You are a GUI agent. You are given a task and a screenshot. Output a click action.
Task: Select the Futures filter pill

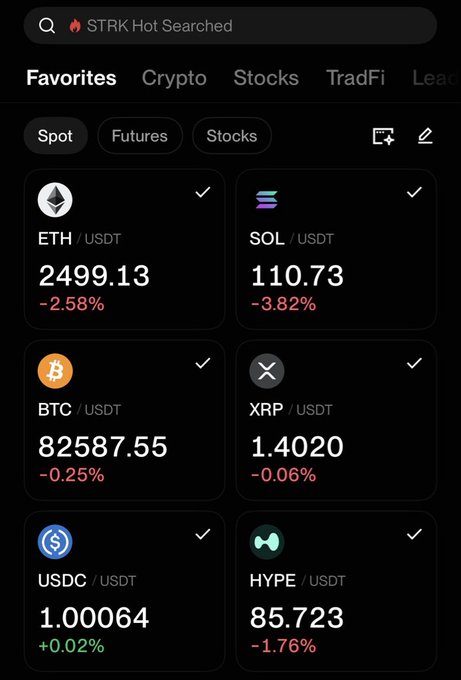click(x=140, y=136)
